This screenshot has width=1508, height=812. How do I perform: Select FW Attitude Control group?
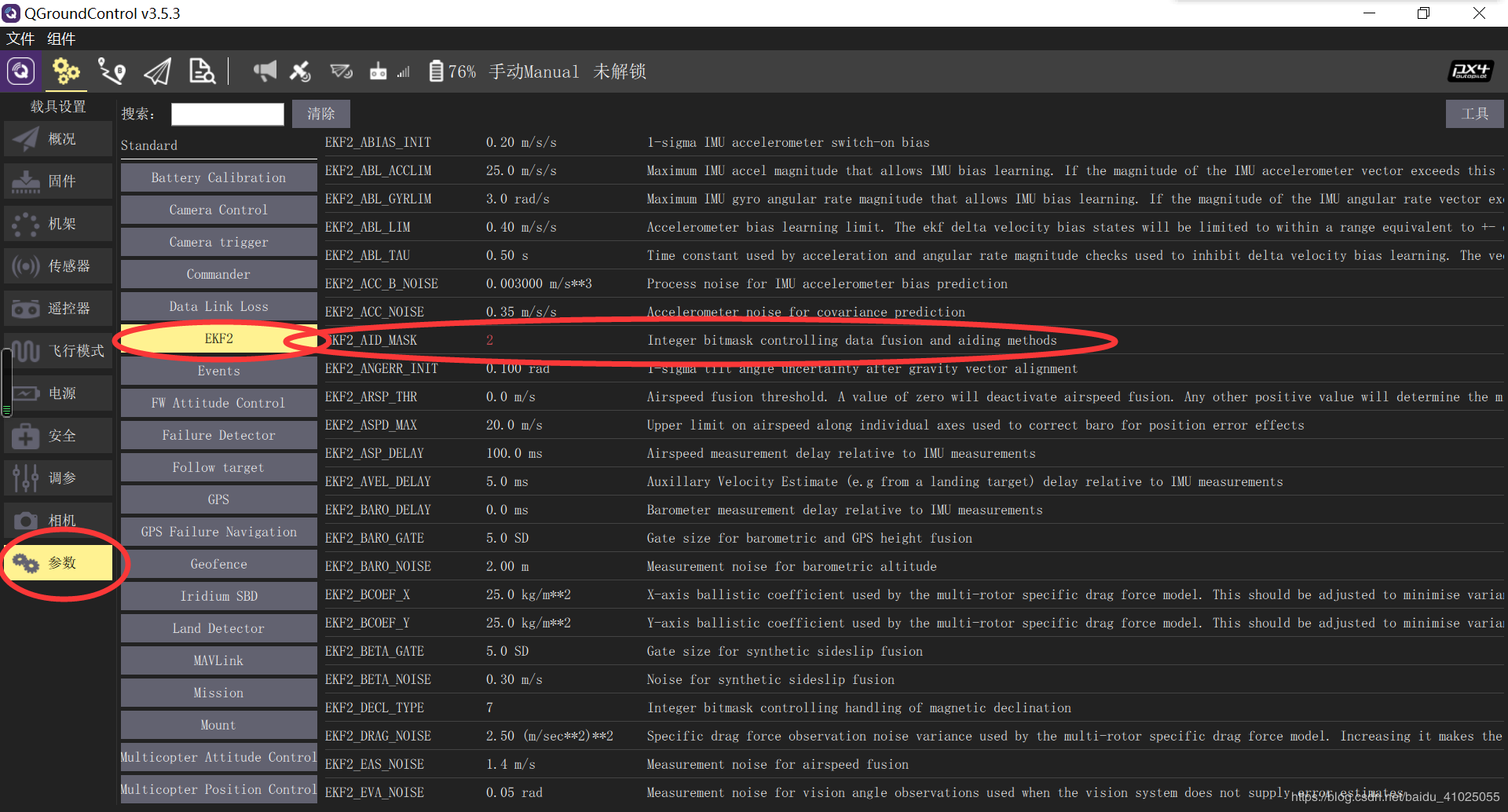[218, 403]
